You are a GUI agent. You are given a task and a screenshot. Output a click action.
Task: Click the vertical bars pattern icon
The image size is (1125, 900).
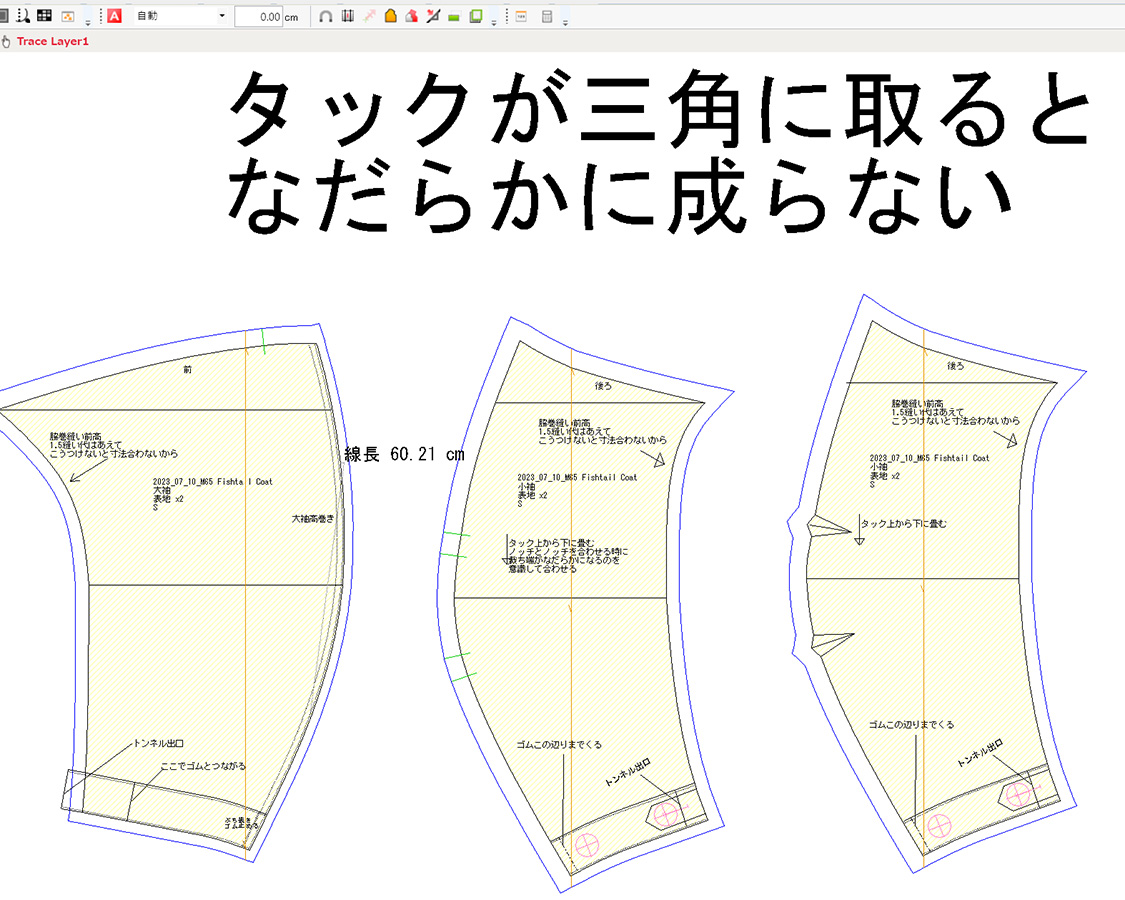347,17
